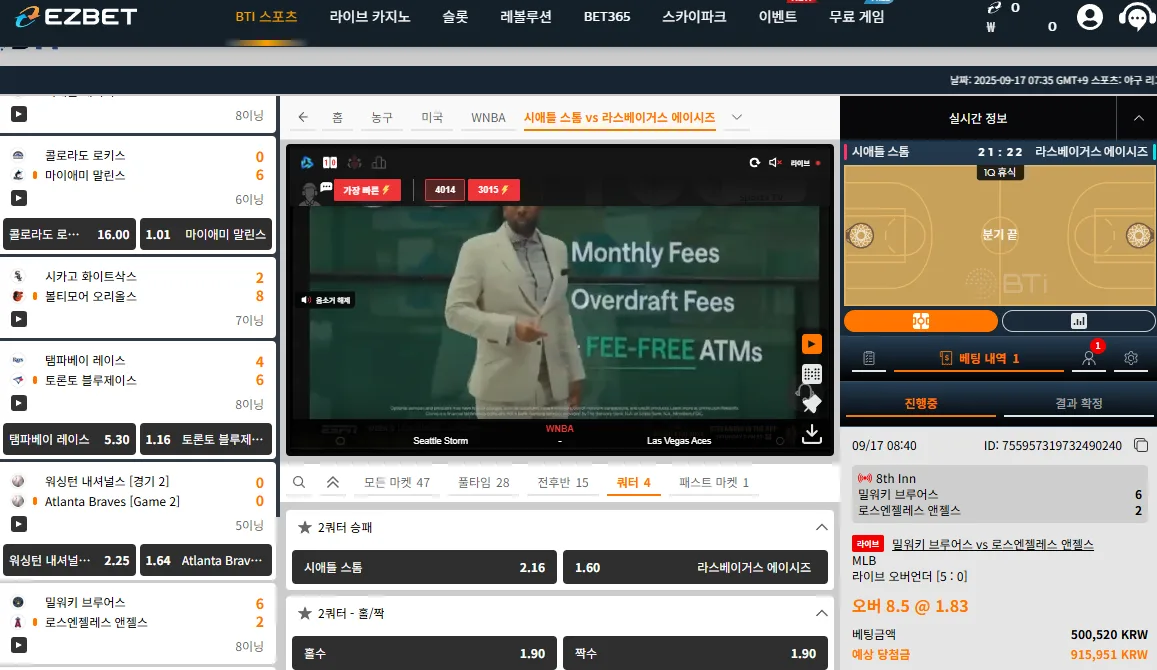Open the 이벤트 menu item
The image size is (1157, 670).
coord(778,16)
